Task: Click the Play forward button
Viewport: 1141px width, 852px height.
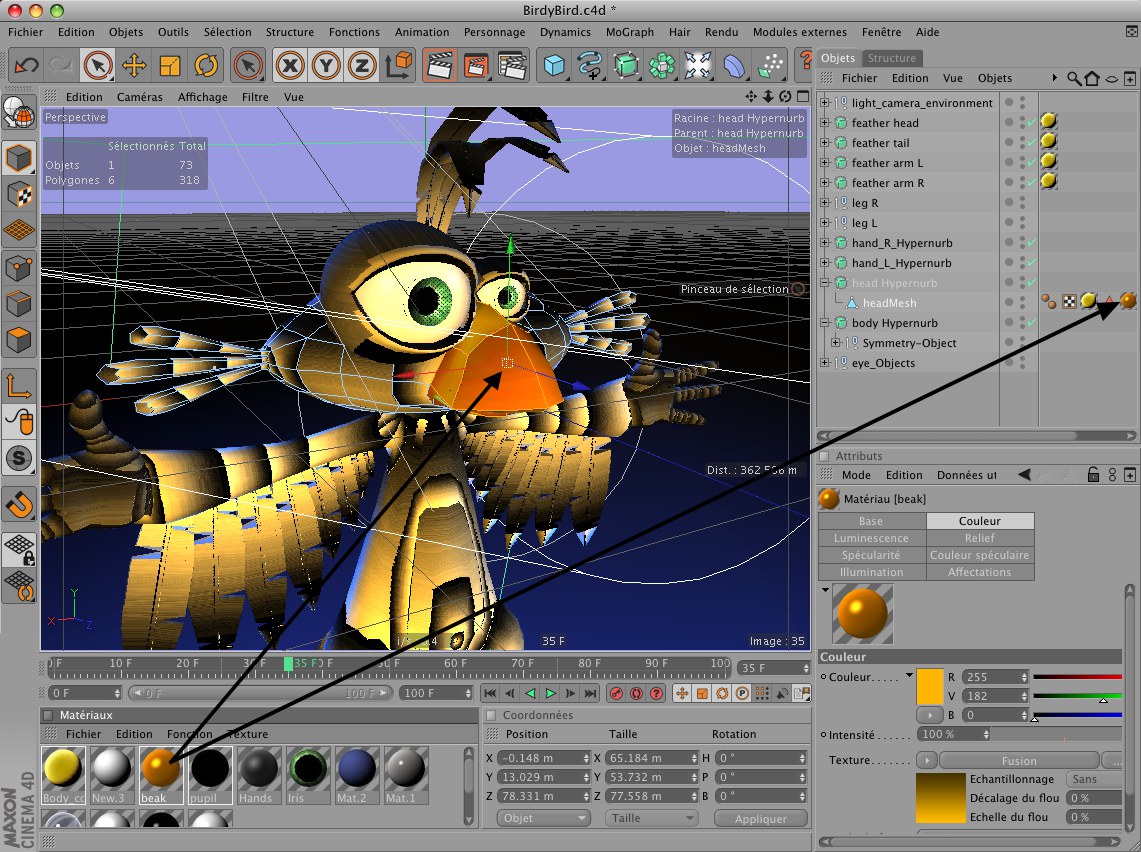Action: pos(550,693)
